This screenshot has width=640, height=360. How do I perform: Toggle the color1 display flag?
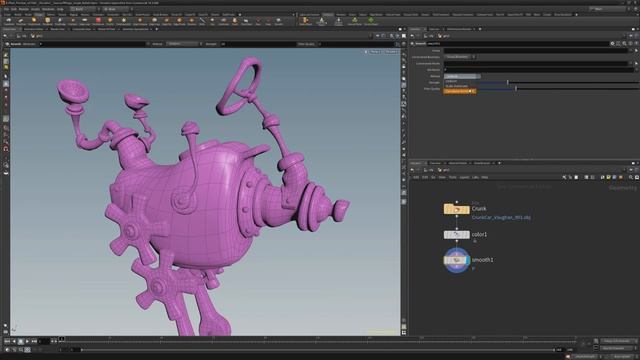pyautogui.click(x=467, y=235)
